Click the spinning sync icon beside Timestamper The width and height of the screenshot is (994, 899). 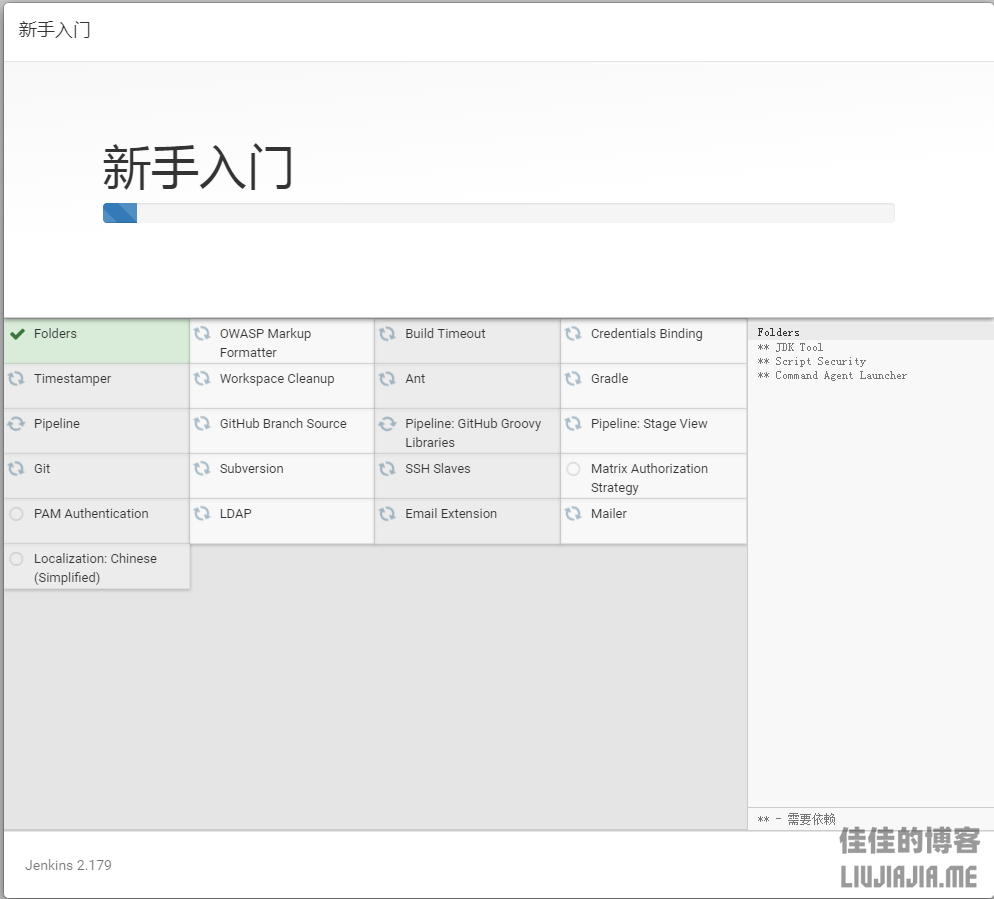(16, 379)
